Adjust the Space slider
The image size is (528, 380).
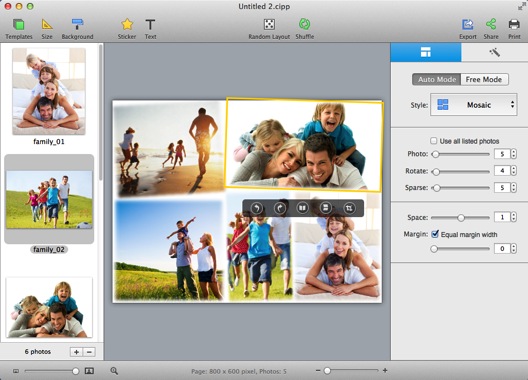[x=460, y=218]
